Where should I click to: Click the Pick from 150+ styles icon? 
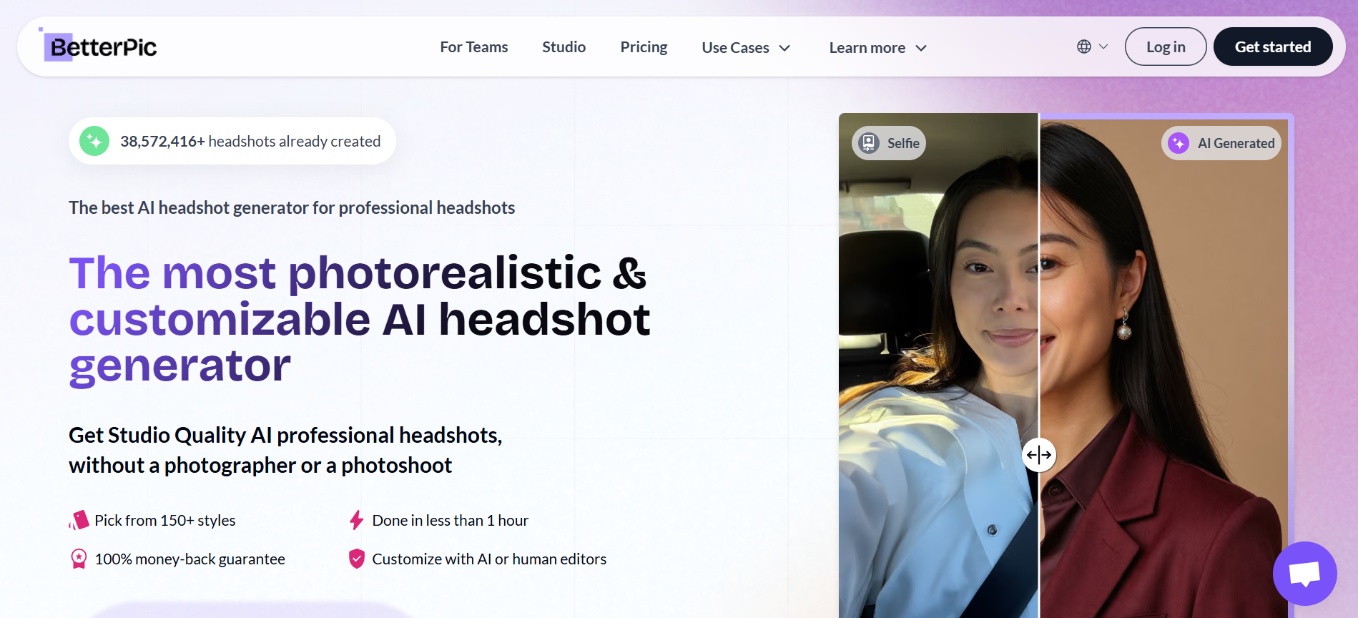(x=79, y=520)
